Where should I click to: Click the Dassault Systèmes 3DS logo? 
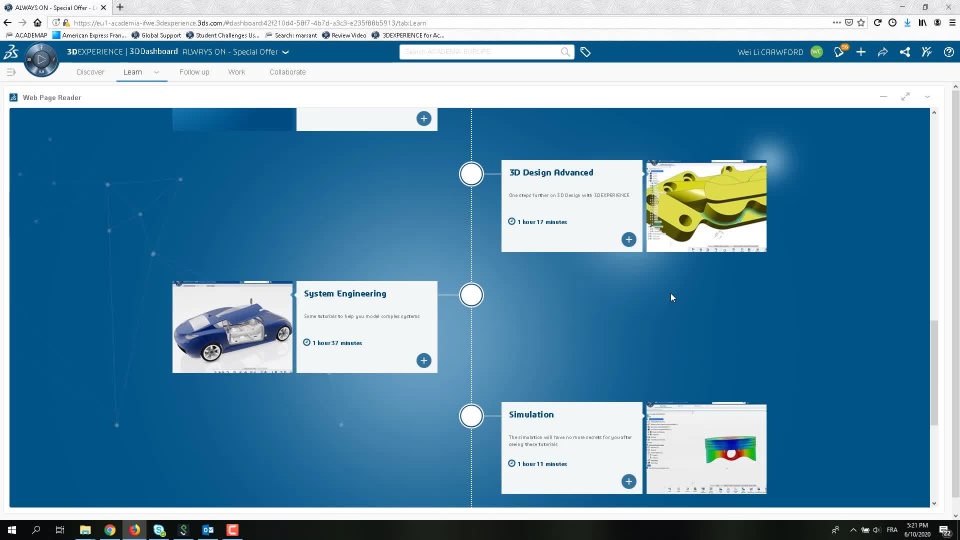point(11,52)
